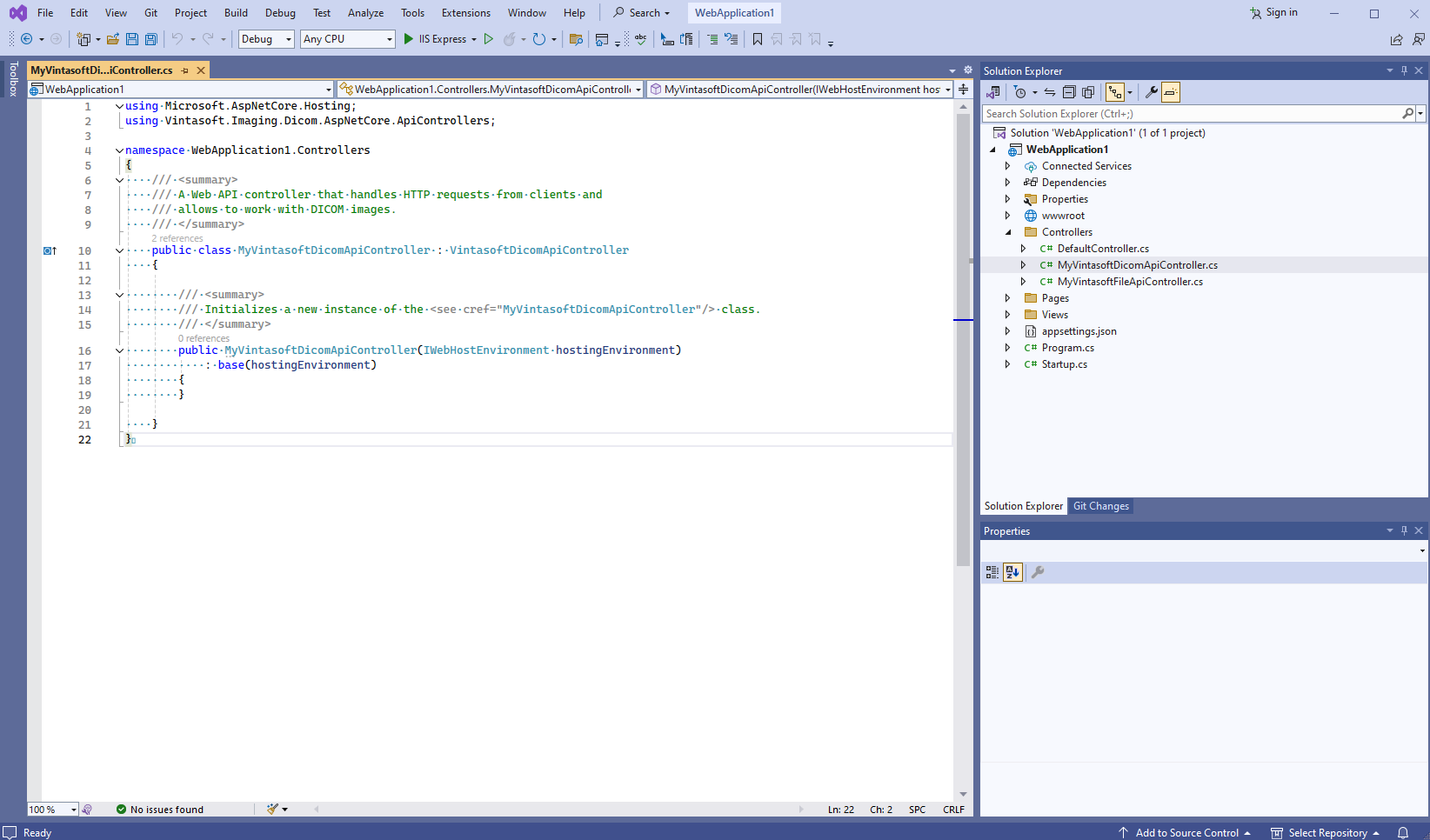This screenshot has height=840, width=1430.
Task: Click the Save All toolbar icon
Action: [151, 39]
